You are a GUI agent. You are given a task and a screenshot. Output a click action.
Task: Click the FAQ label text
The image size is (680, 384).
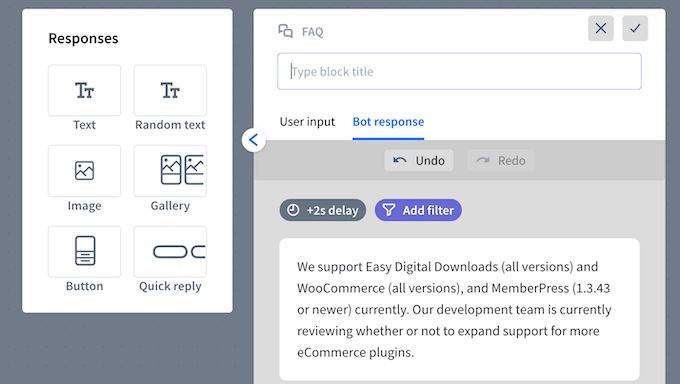(x=313, y=32)
